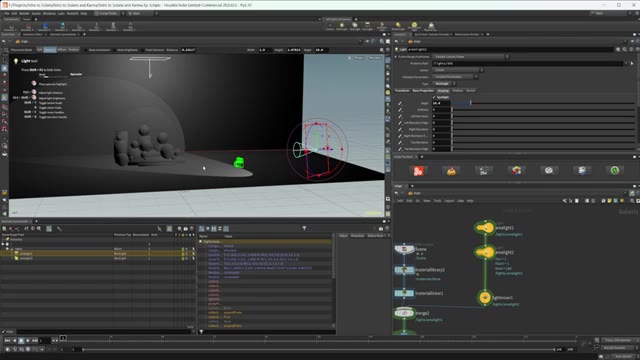Collapse the lights row in scene graph tree
The width and height of the screenshot is (640, 360).
tap(7, 249)
